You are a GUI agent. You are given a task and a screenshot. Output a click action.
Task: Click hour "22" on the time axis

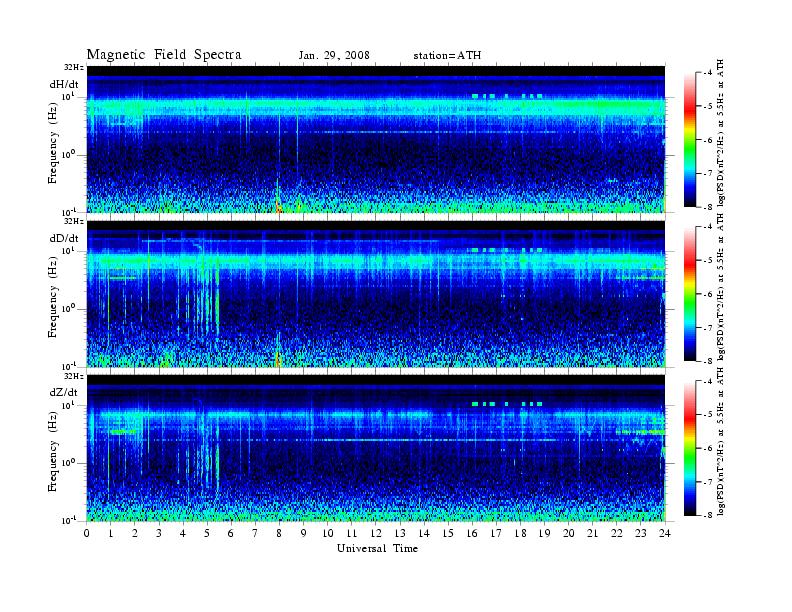coord(617,534)
